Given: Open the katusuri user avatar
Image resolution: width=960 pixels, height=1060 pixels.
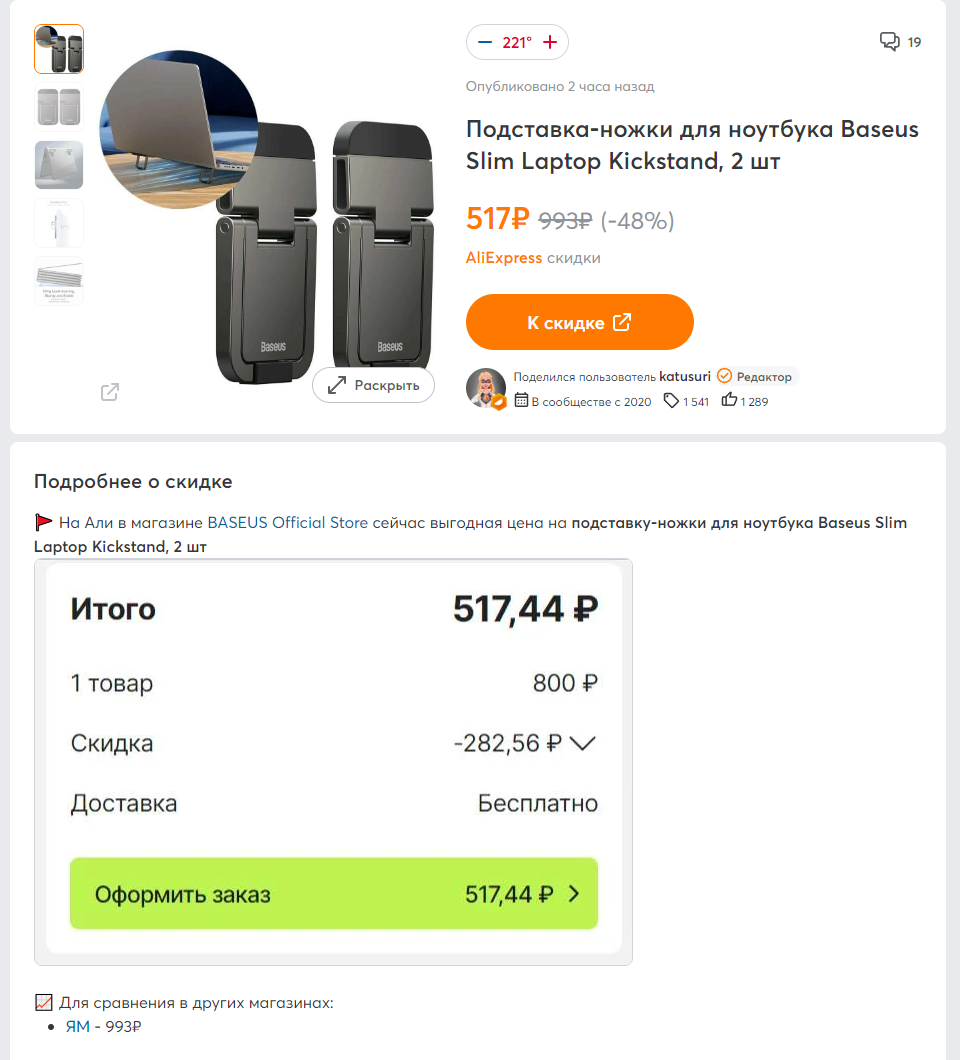Looking at the screenshot, I should (485, 389).
